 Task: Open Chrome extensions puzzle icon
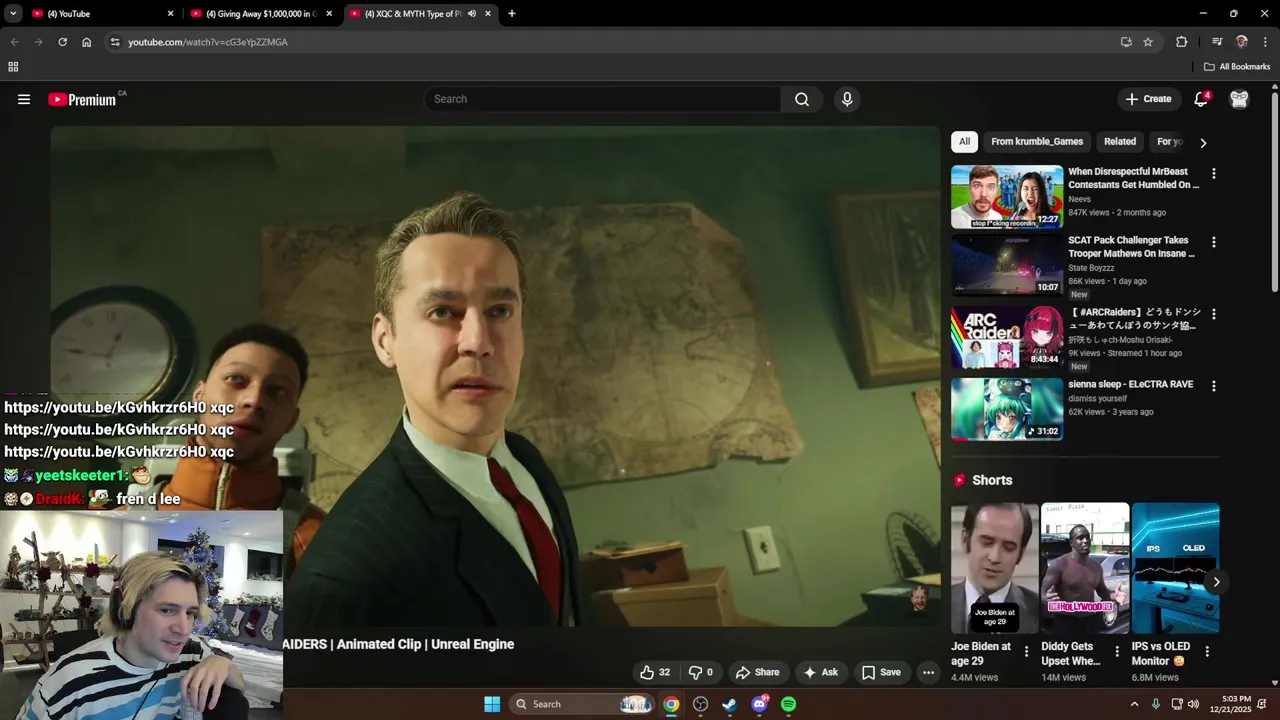click(x=1182, y=42)
